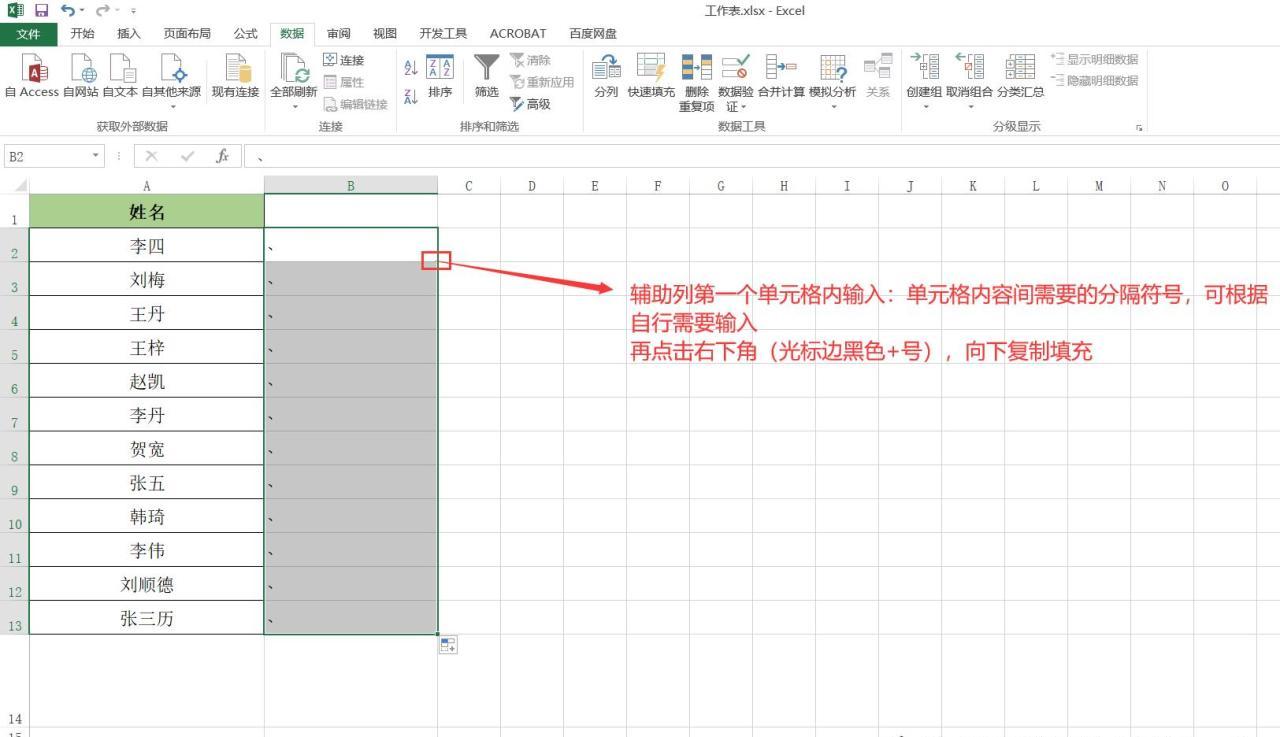Click the undo arrow icon
The height and width of the screenshot is (737, 1280).
coord(67,10)
